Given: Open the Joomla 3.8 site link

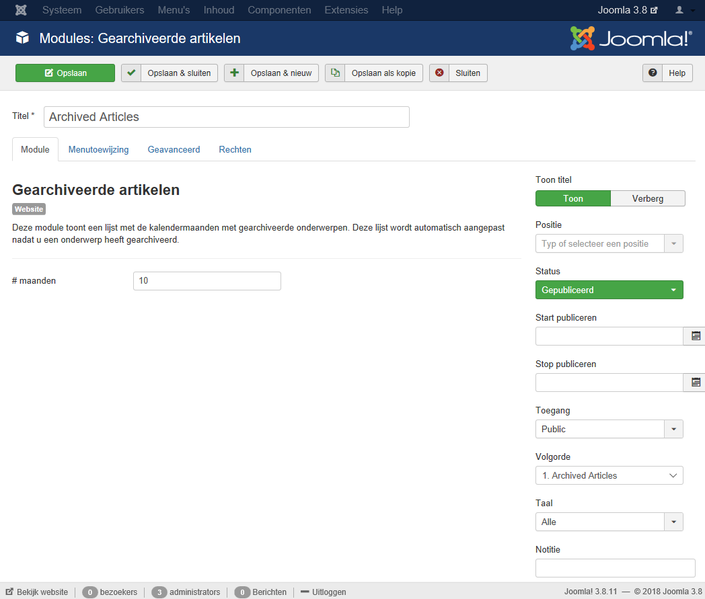Looking at the screenshot, I should tap(627, 10).
